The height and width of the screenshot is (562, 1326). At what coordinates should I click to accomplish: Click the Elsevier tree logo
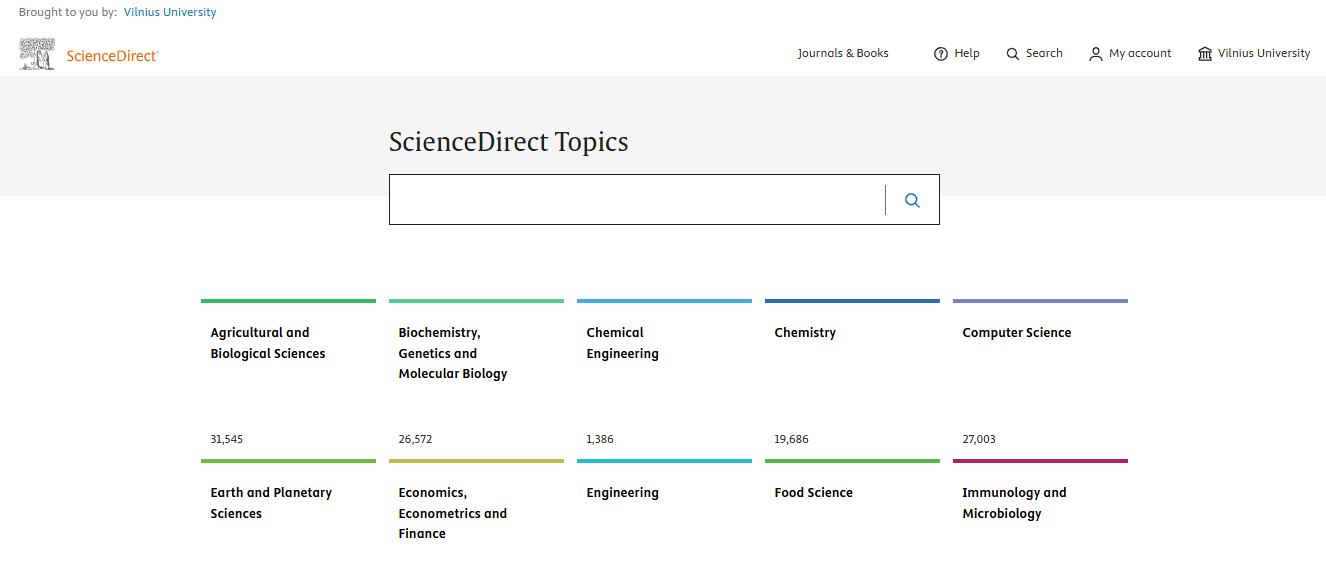coord(37,54)
